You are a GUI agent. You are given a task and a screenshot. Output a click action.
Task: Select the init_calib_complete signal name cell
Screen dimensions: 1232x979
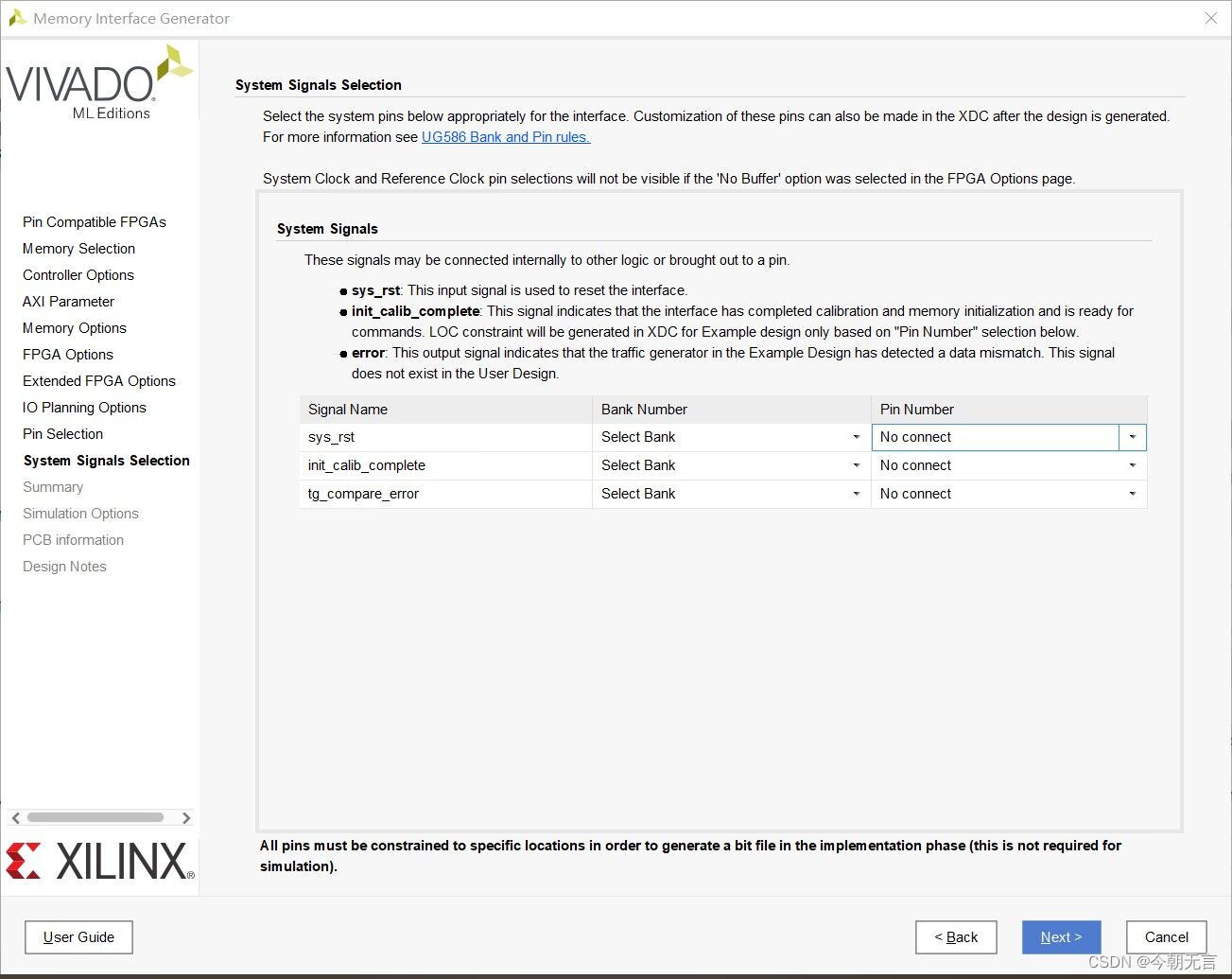pyautogui.click(x=445, y=465)
